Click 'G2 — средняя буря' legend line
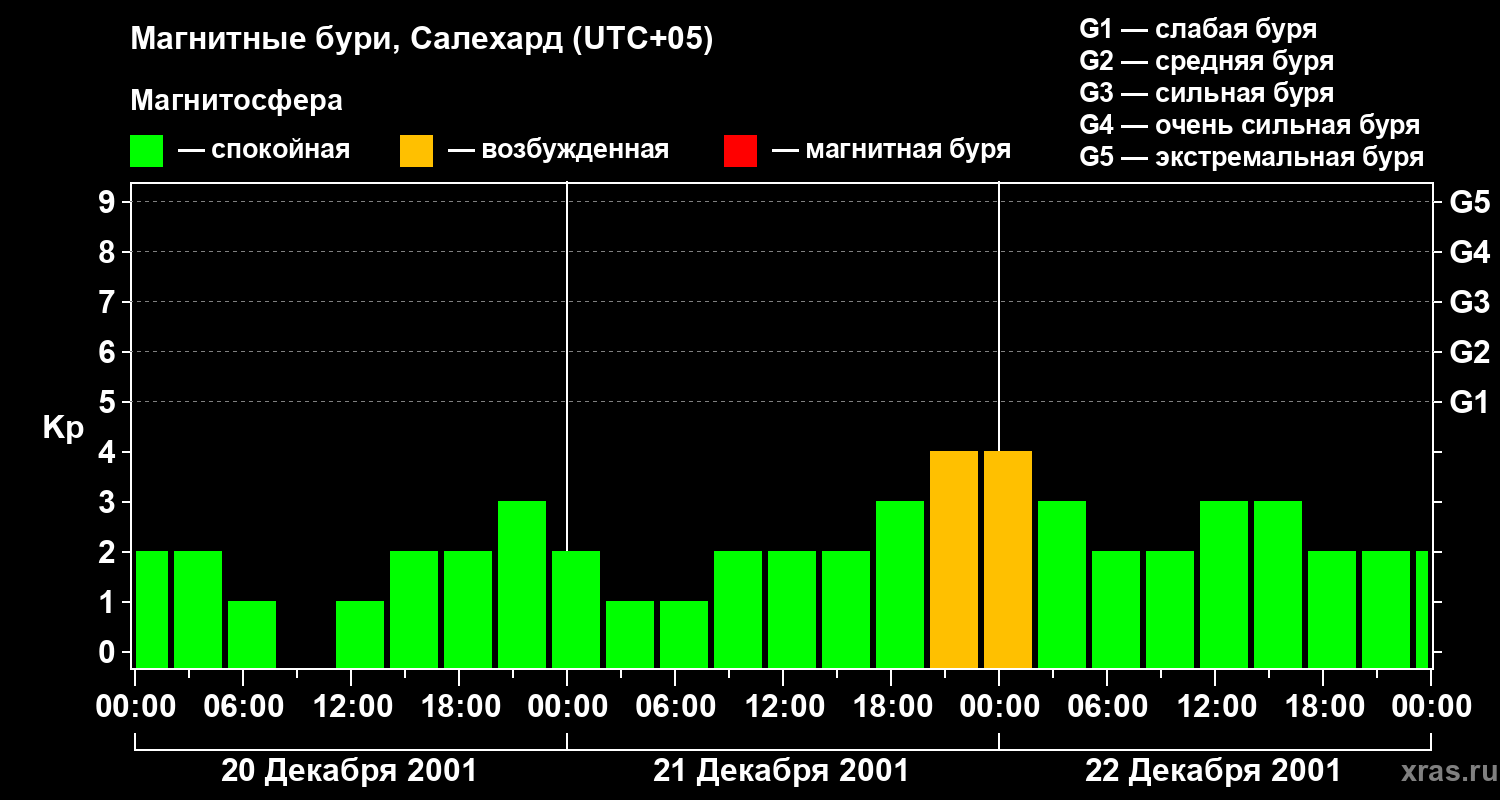The image size is (1500, 800). pos(1206,61)
